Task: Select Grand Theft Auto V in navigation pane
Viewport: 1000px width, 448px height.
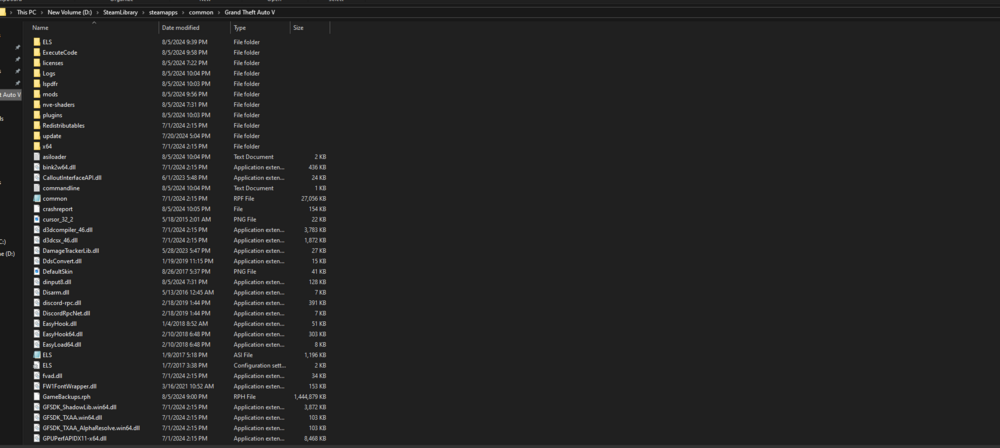Action: (x=11, y=94)
